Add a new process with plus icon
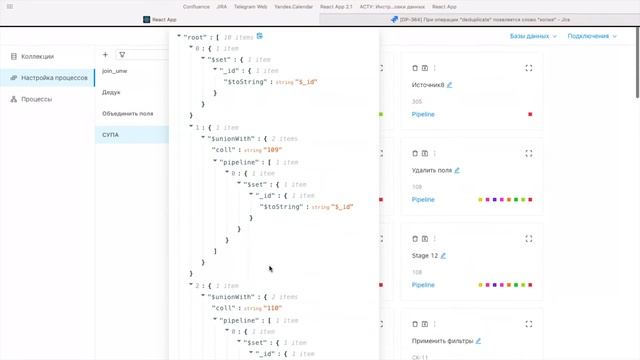 [105, 55]
